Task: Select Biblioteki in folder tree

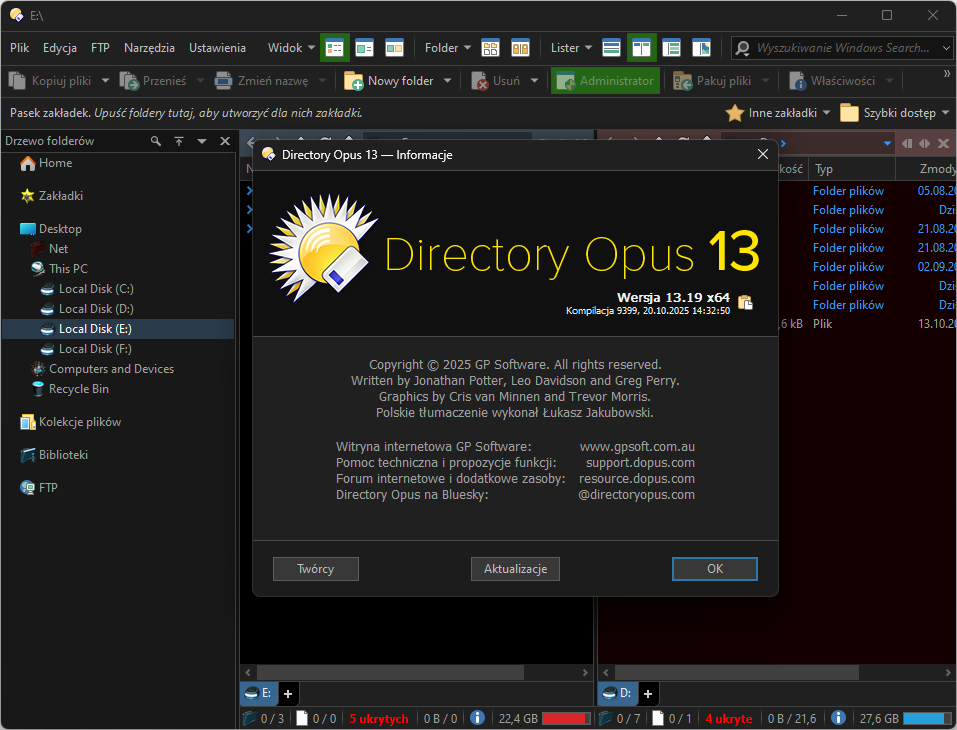Action: pyautogui.click(x=54, y=455)
